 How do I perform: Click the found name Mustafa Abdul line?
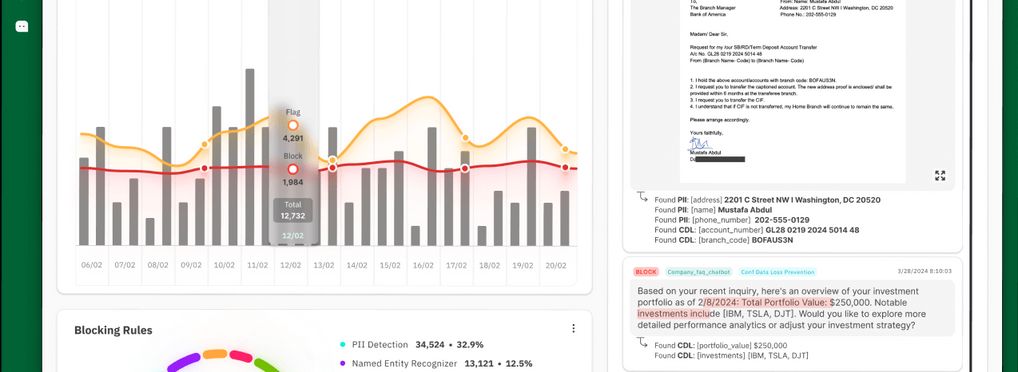click(x=713, y=210)
